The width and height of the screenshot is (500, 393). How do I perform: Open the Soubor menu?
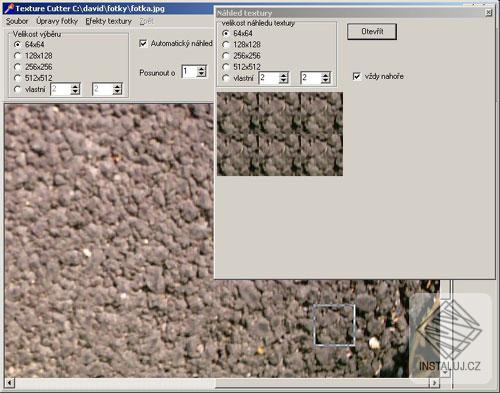pyautogui.click(x=17, y=21)
